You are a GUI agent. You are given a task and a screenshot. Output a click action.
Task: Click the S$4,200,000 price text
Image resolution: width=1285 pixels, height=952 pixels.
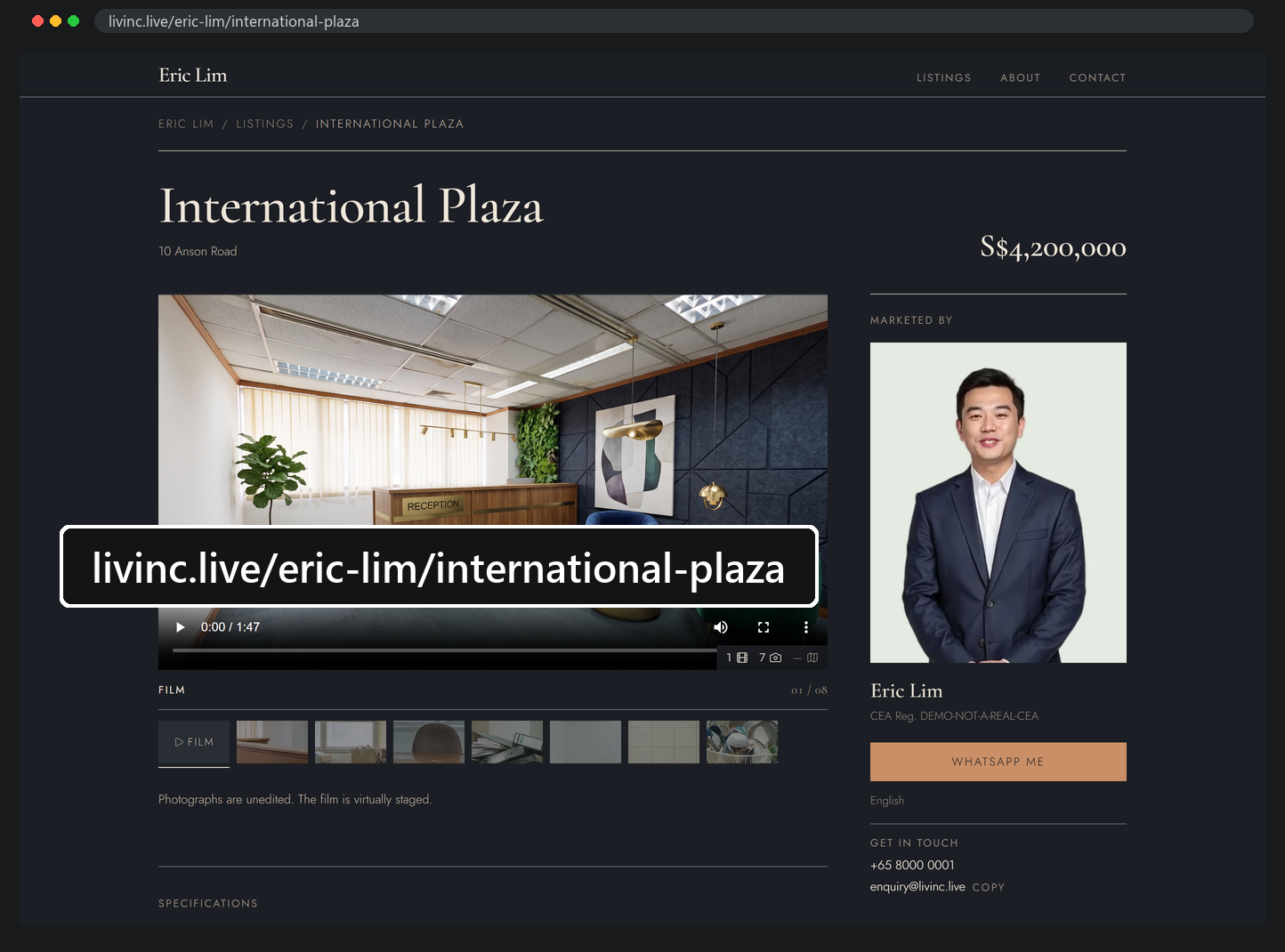1054,247
